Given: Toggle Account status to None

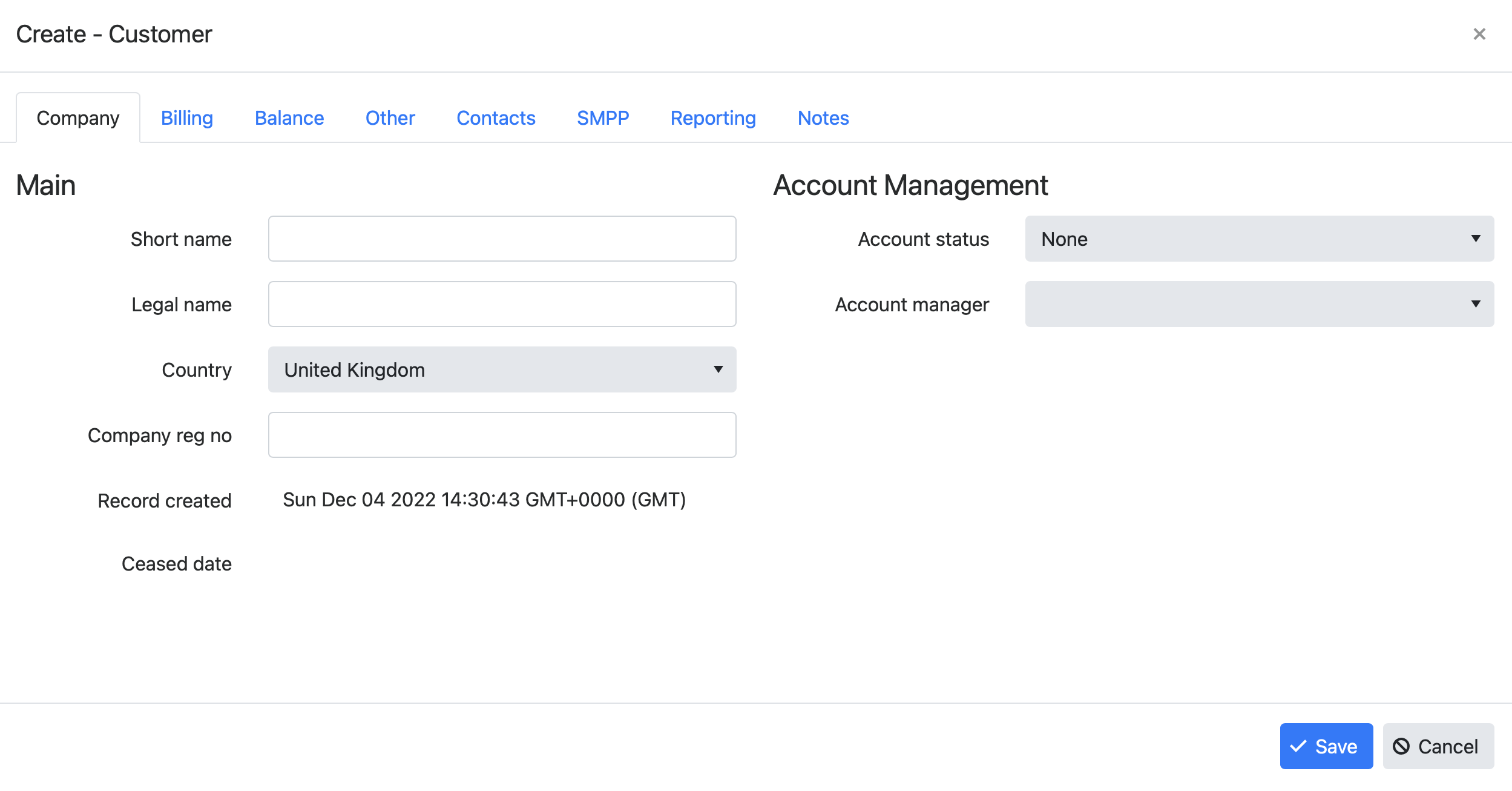Looking at the screenshot, I should pos(1260,238).
